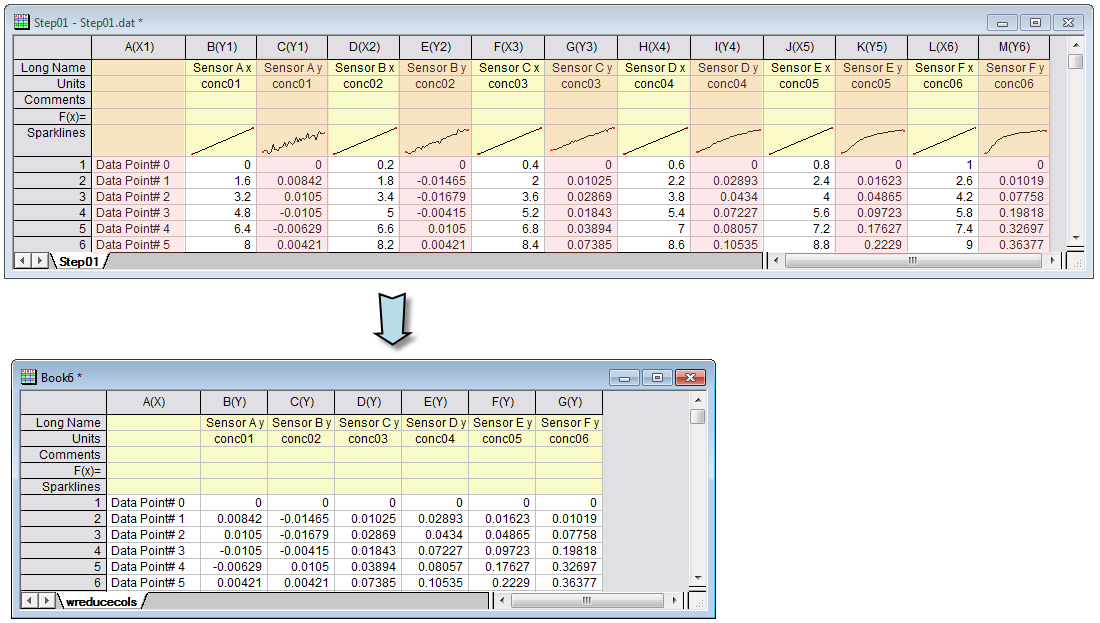Click the Step01 horizontal scrollbar thumb

pos(913,260)
